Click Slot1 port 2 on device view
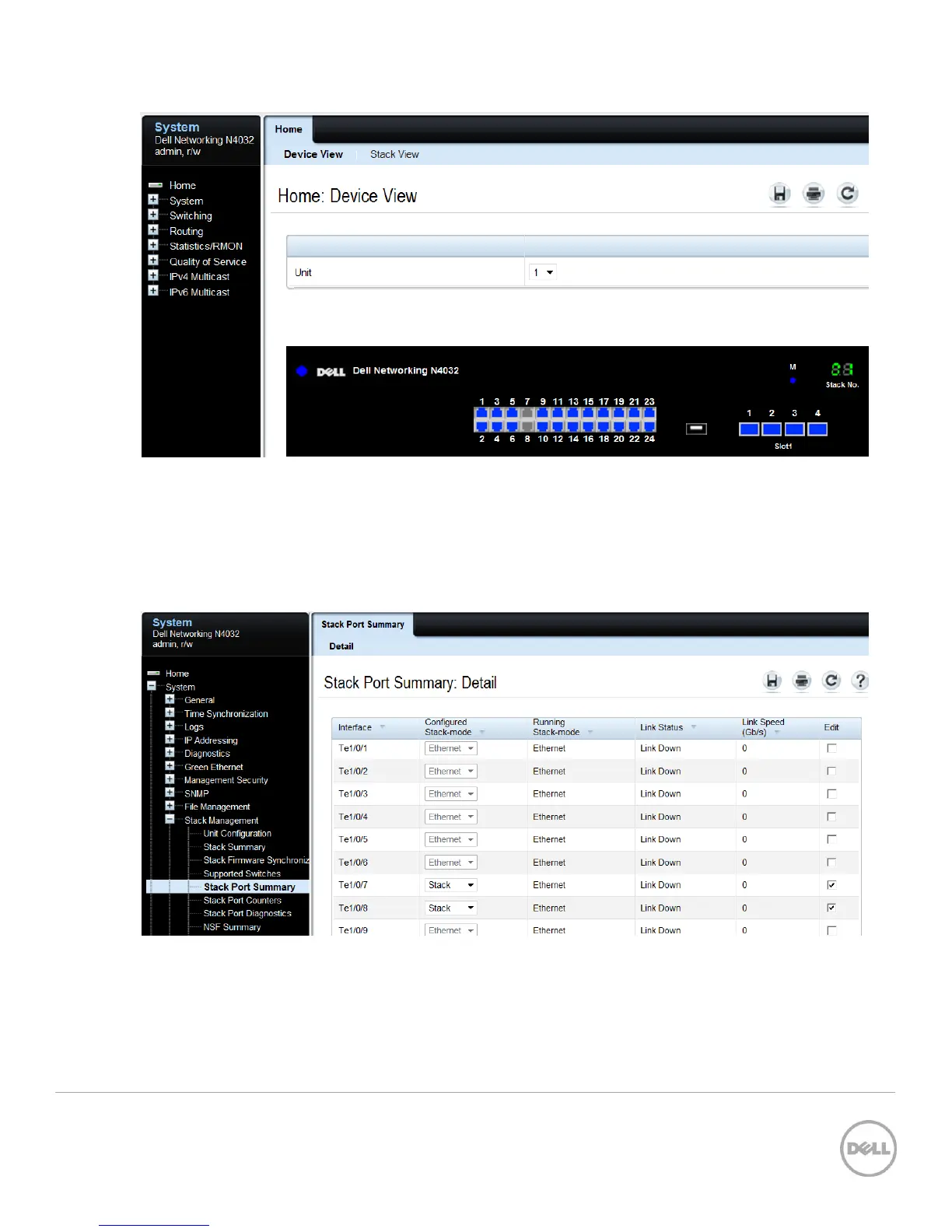952x1232 pixels. point(772,429)
